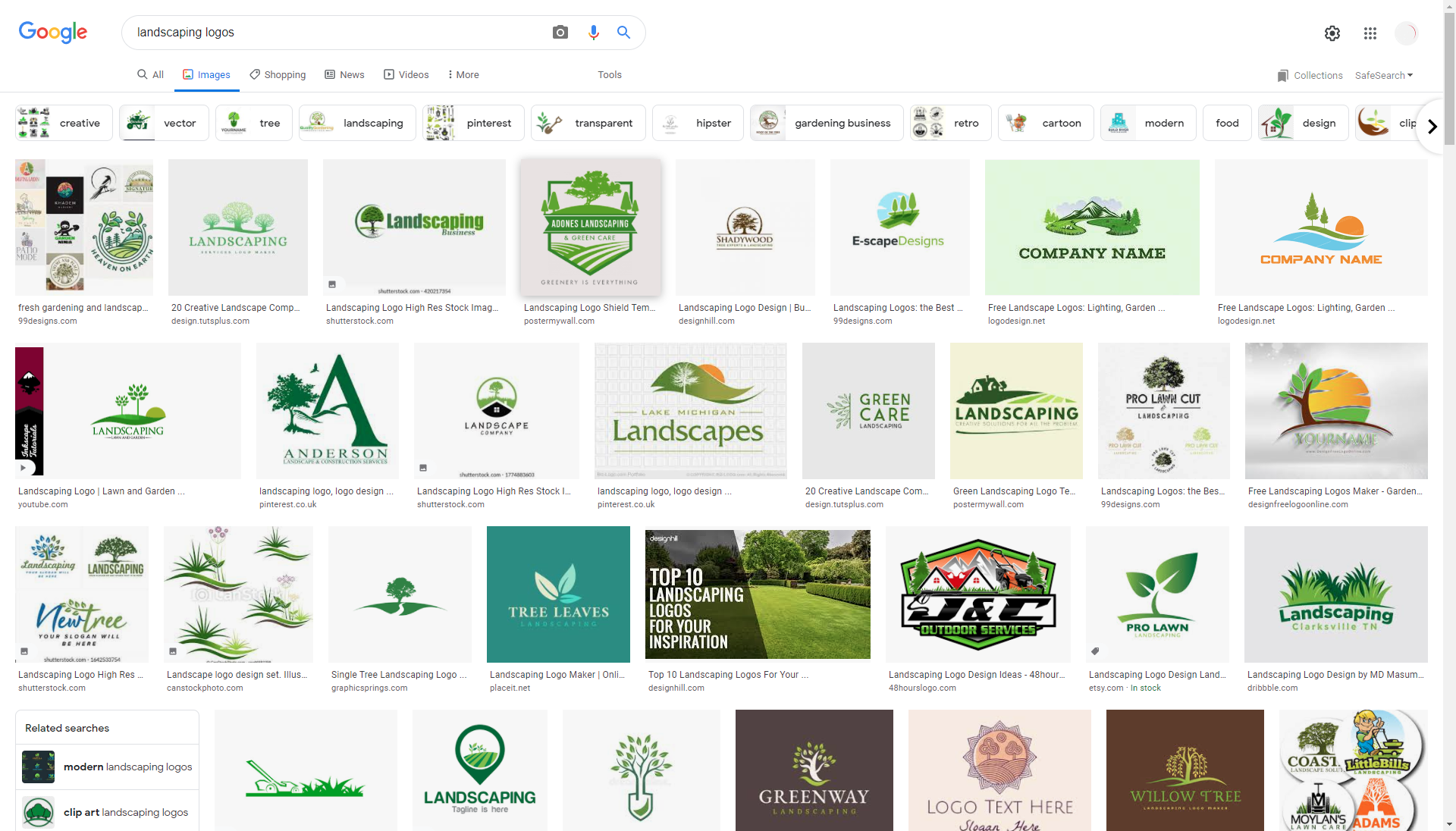The image size is (1456, 831).
Task: Open the Tools options
Action: [610, 75]
